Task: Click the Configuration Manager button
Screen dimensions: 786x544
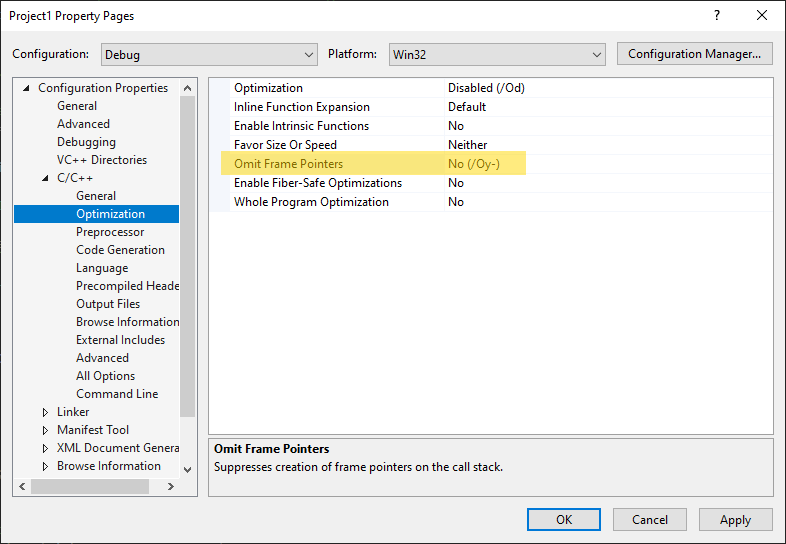Action: click(x=695, y=54)
